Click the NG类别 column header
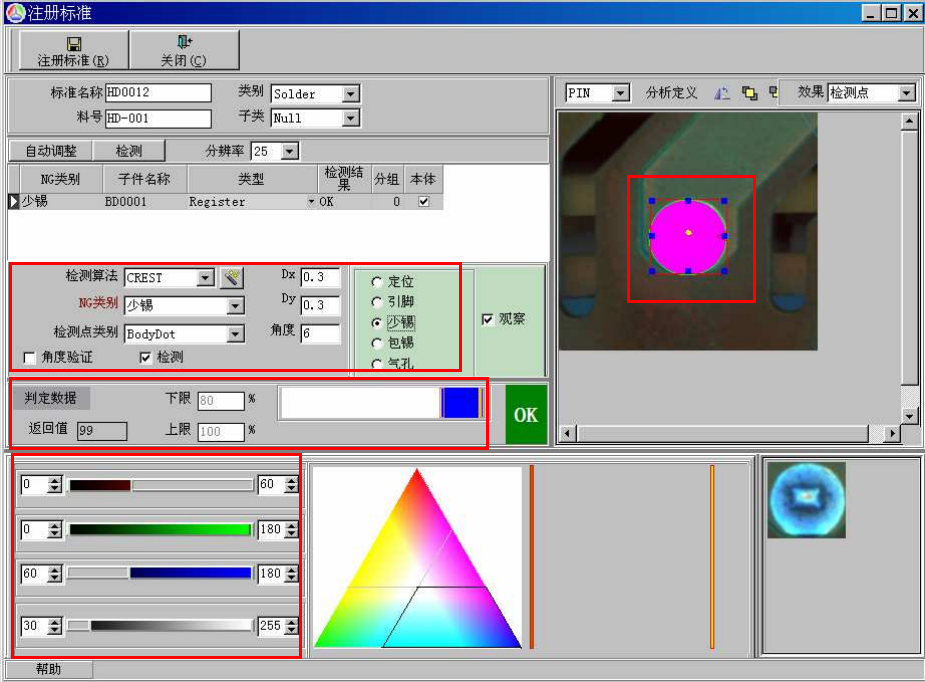Screen dimensions: 925x682 click(61, 179)
